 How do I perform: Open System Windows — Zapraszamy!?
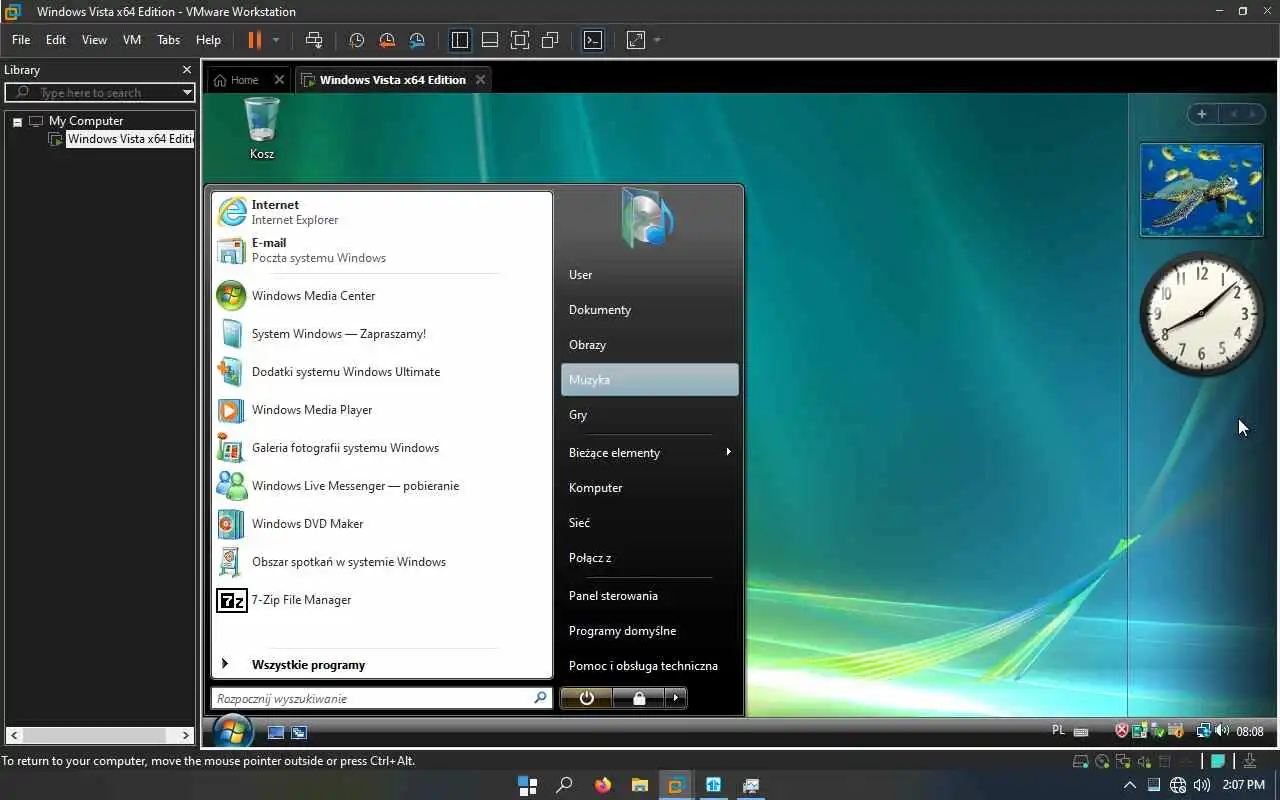(382, 334)
